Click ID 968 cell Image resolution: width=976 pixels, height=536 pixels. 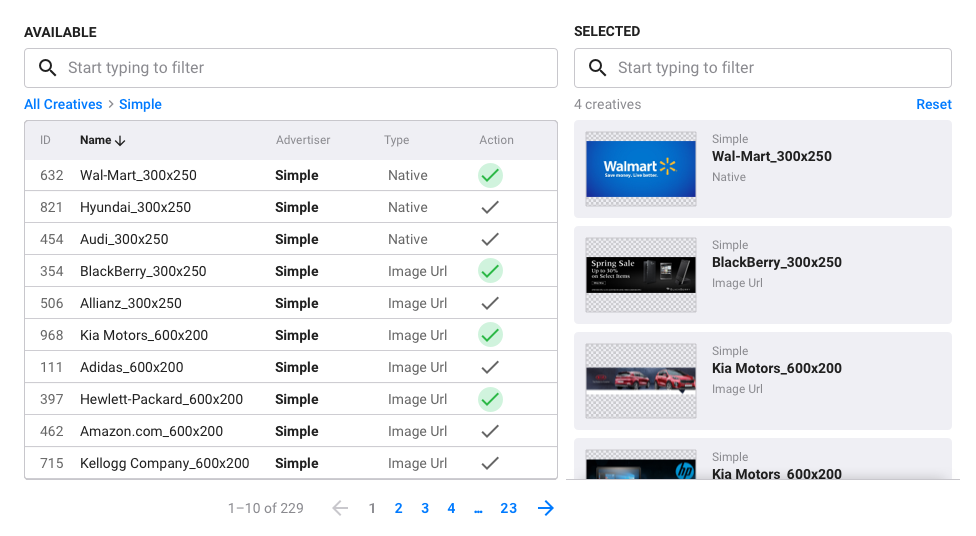pos(52,336)
